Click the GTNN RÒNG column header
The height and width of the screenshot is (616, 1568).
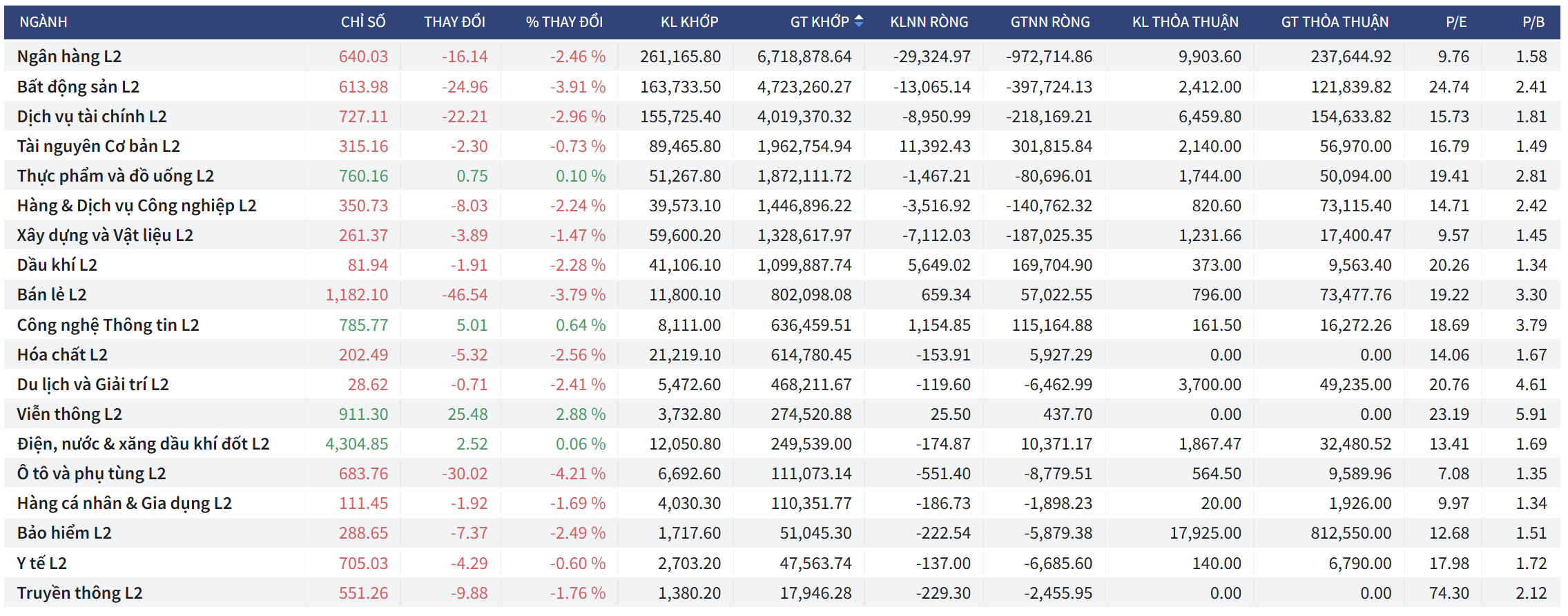coord(1049,22)
